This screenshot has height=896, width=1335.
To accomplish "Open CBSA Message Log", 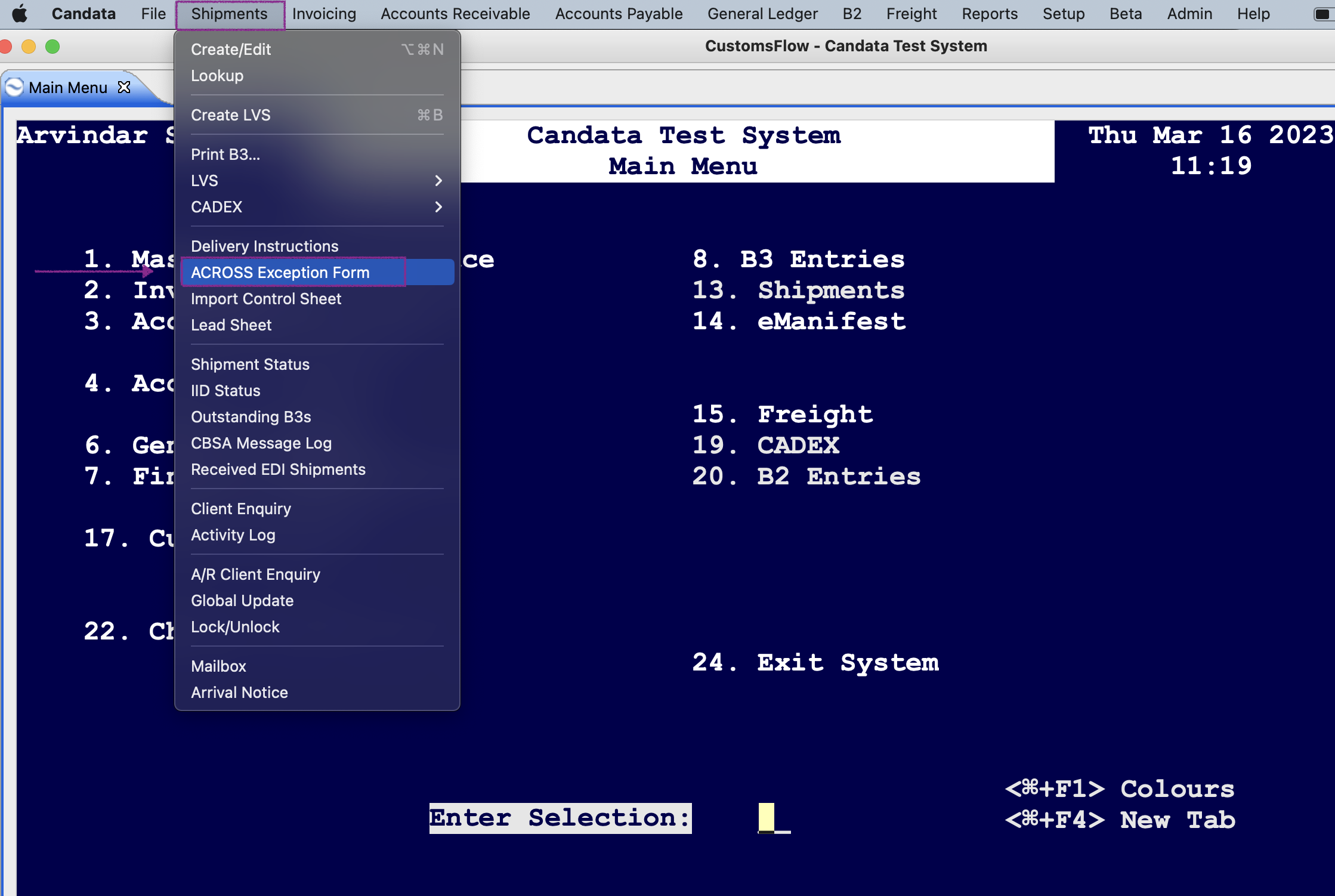I will [x=317, y=443].
